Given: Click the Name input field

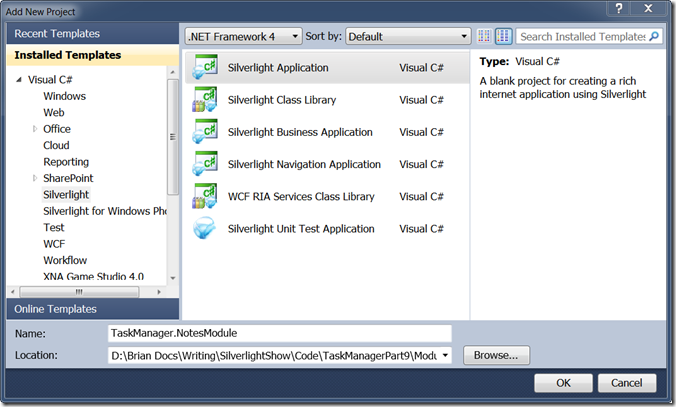Looking at the screenshot, I should (279, 333).
